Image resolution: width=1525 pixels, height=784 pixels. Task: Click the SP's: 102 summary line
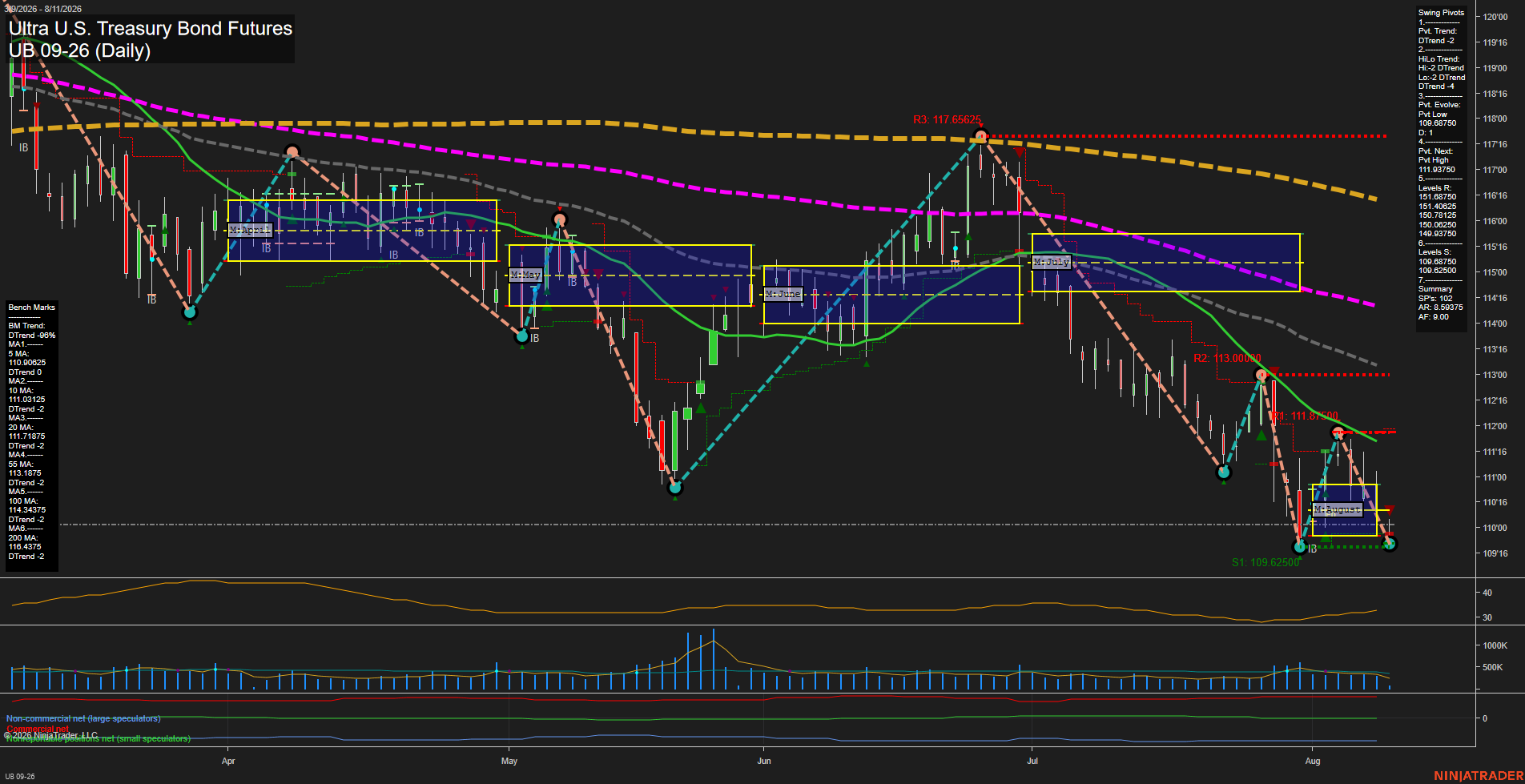point(1435,299)
